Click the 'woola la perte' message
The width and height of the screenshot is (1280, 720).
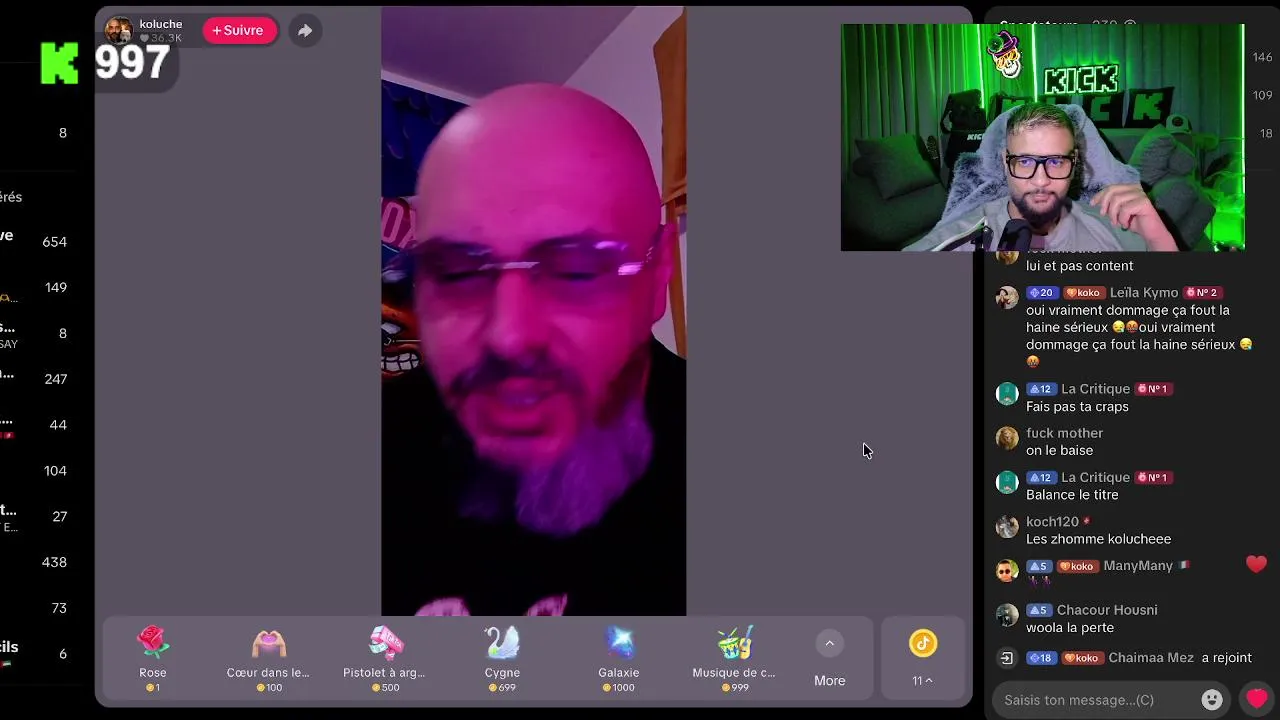point(1069,628)
